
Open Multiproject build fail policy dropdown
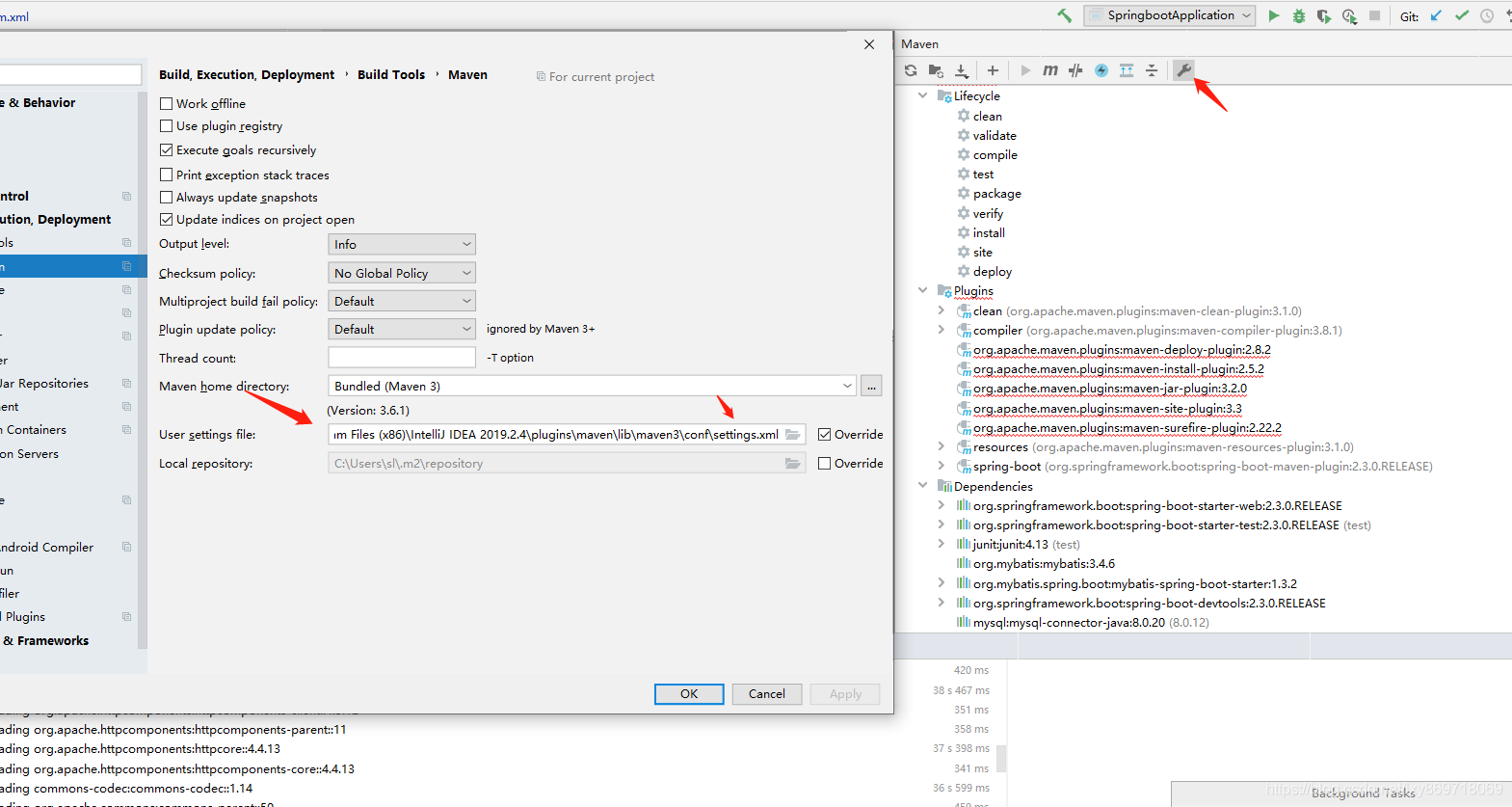point(402,301)
